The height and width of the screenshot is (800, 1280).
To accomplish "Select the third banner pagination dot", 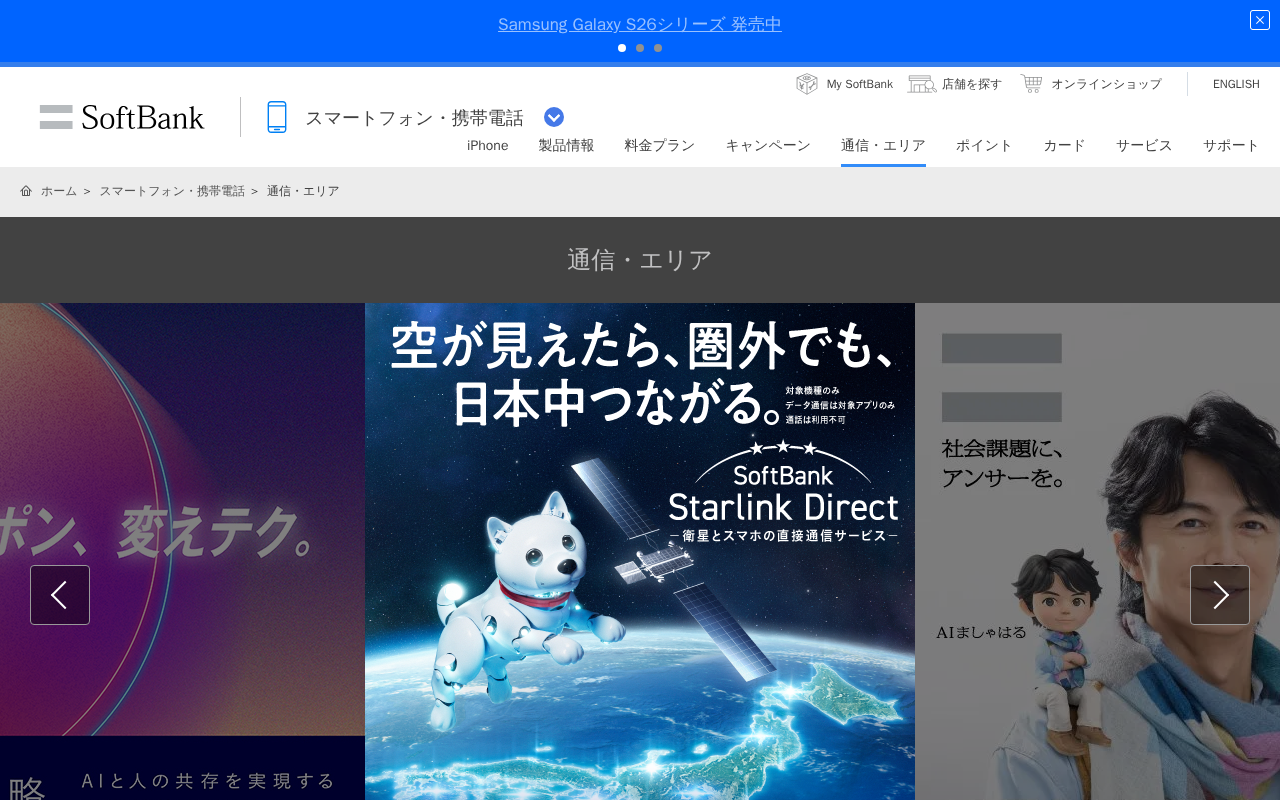I will (658, 48).
